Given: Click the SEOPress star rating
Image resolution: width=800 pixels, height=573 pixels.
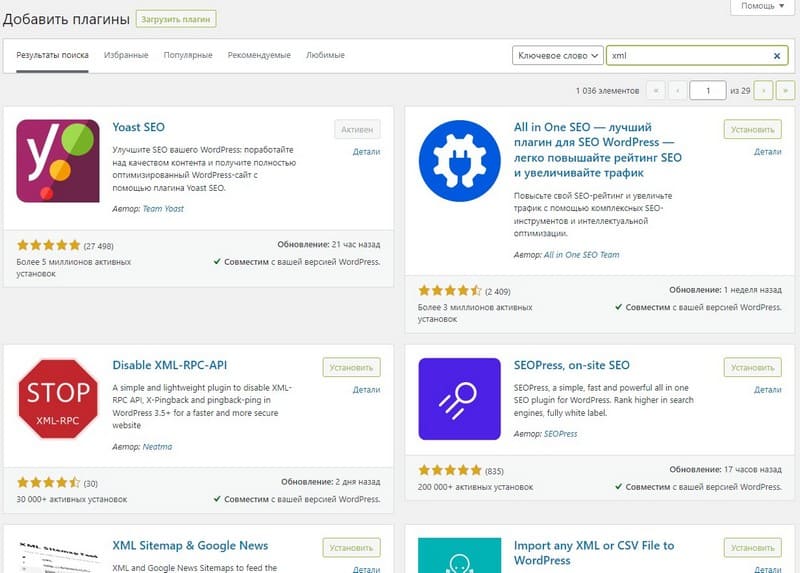Looking at the screenshot, I should point(450,470).
